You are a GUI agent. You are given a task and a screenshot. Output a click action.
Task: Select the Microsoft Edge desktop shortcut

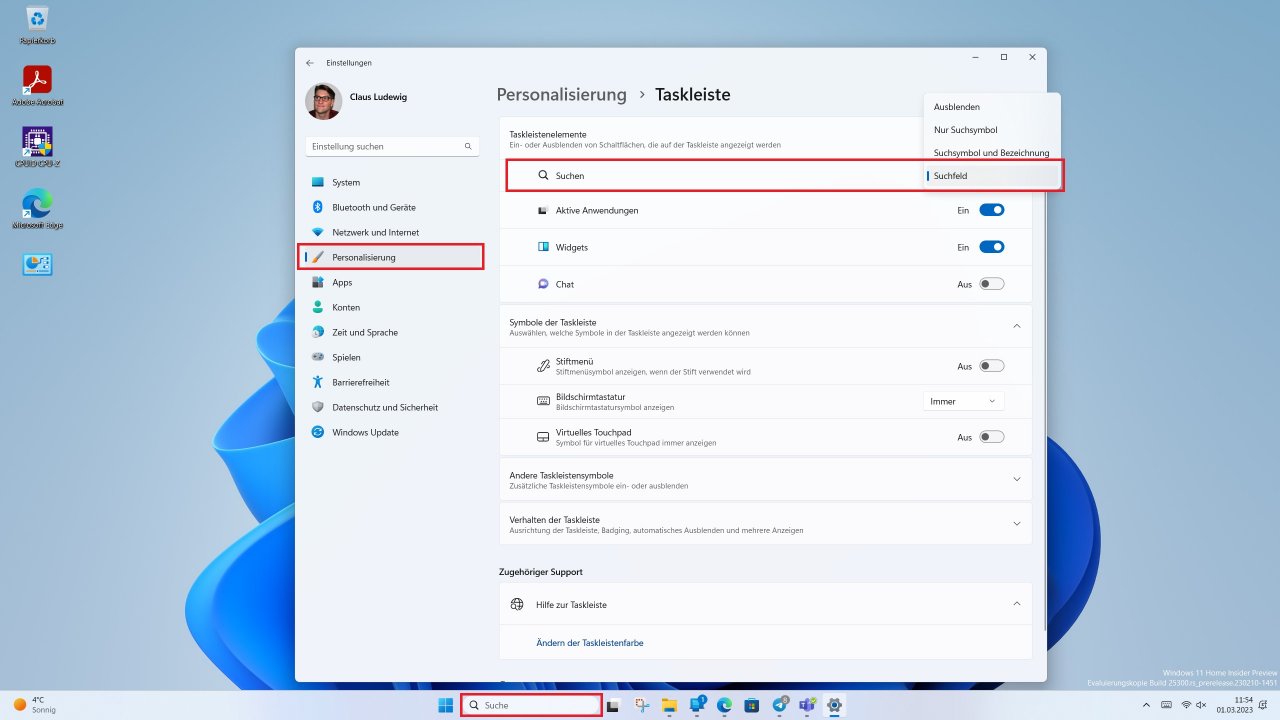pos(37,209)
